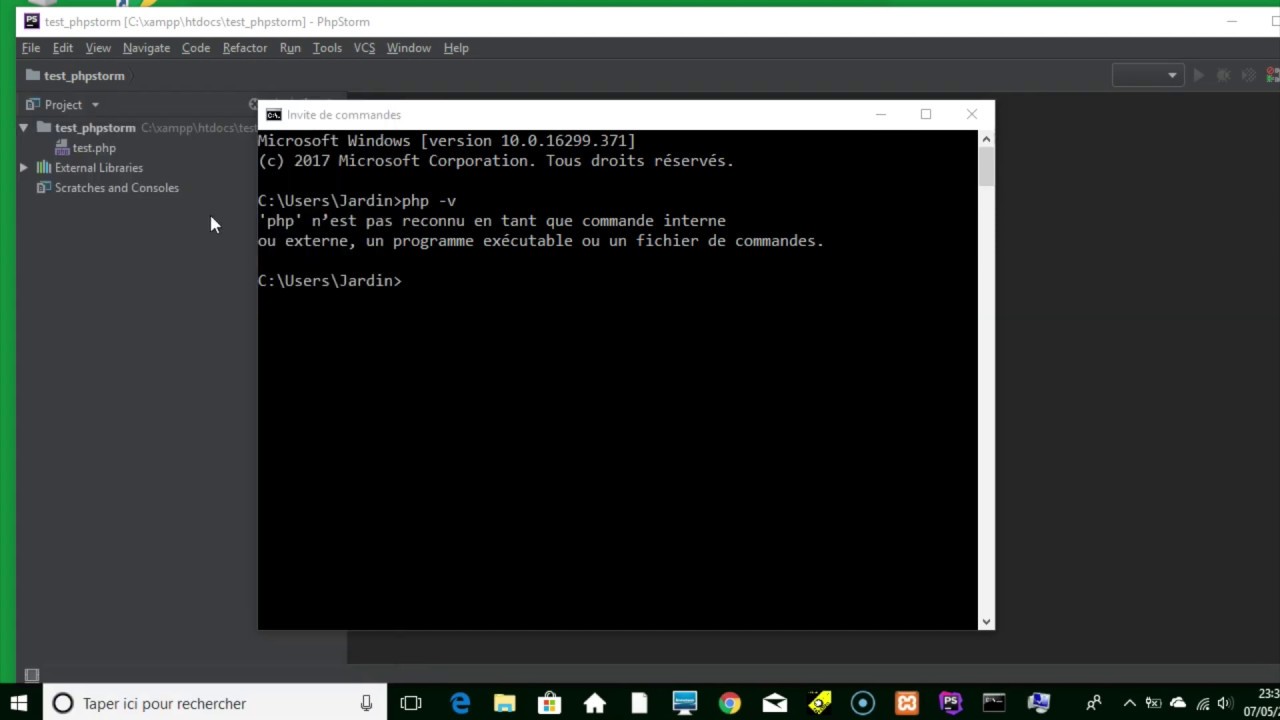1280x720 pixels.
Task: Open the Run menu
Action: pyautogui.click(x=290, y=48)
